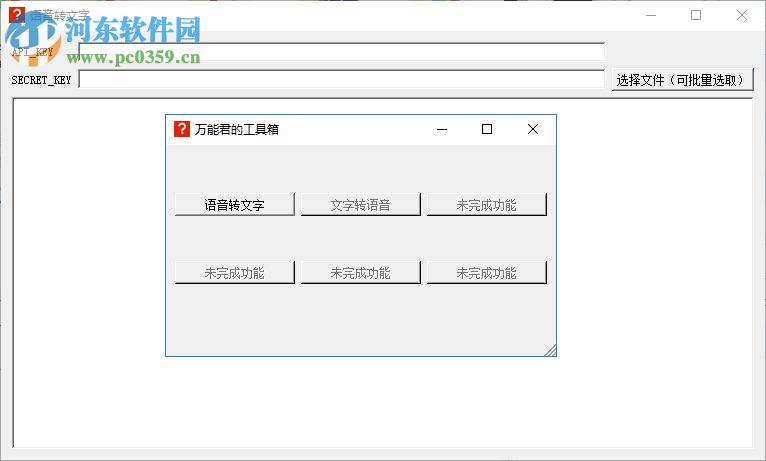Focus the API_KEY input field
The width and height of the screenshot is (766, 461).
341,52
